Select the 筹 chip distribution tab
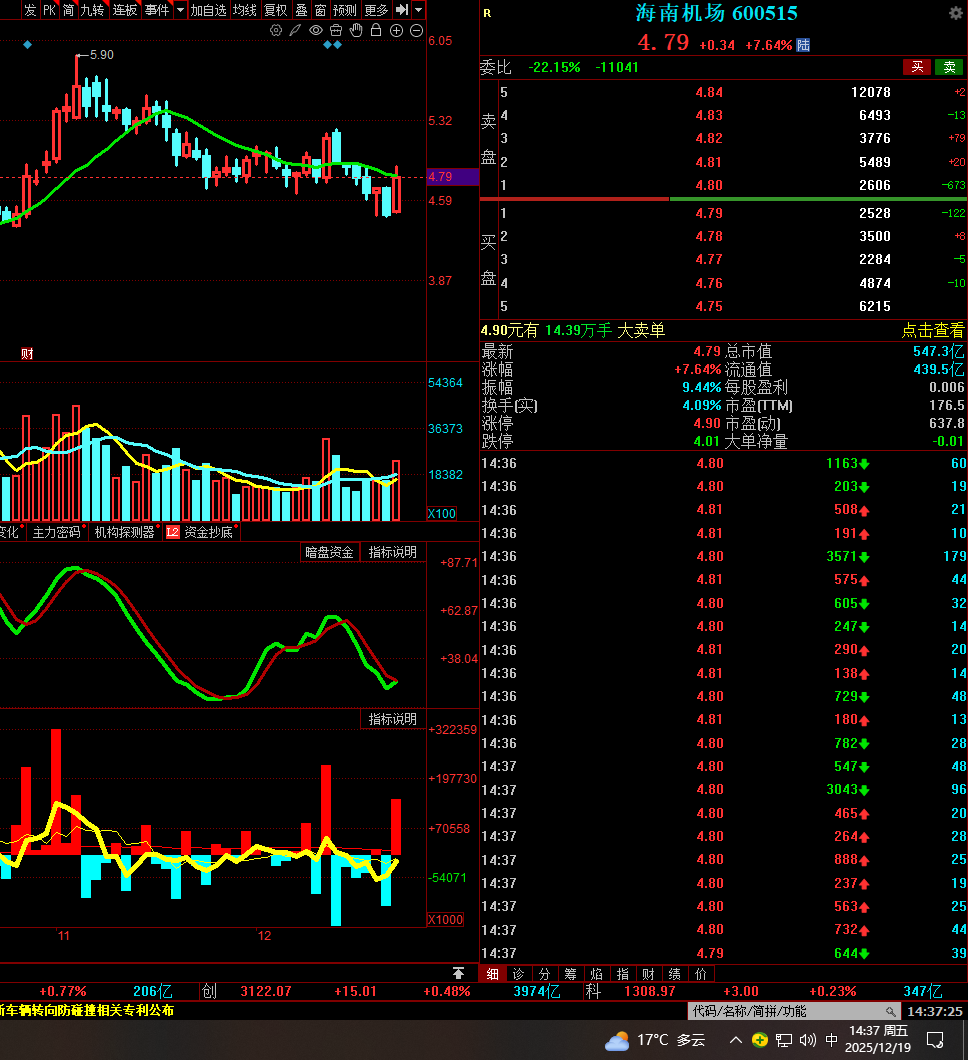Screen dimensions: 968x1060 coord(571,974)
